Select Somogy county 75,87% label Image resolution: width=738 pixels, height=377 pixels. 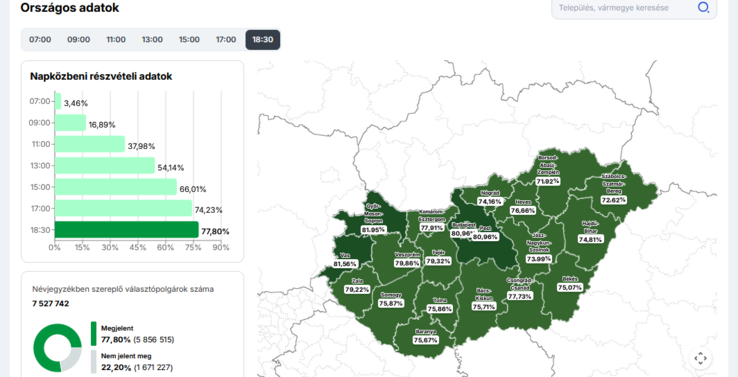[391, 304]
